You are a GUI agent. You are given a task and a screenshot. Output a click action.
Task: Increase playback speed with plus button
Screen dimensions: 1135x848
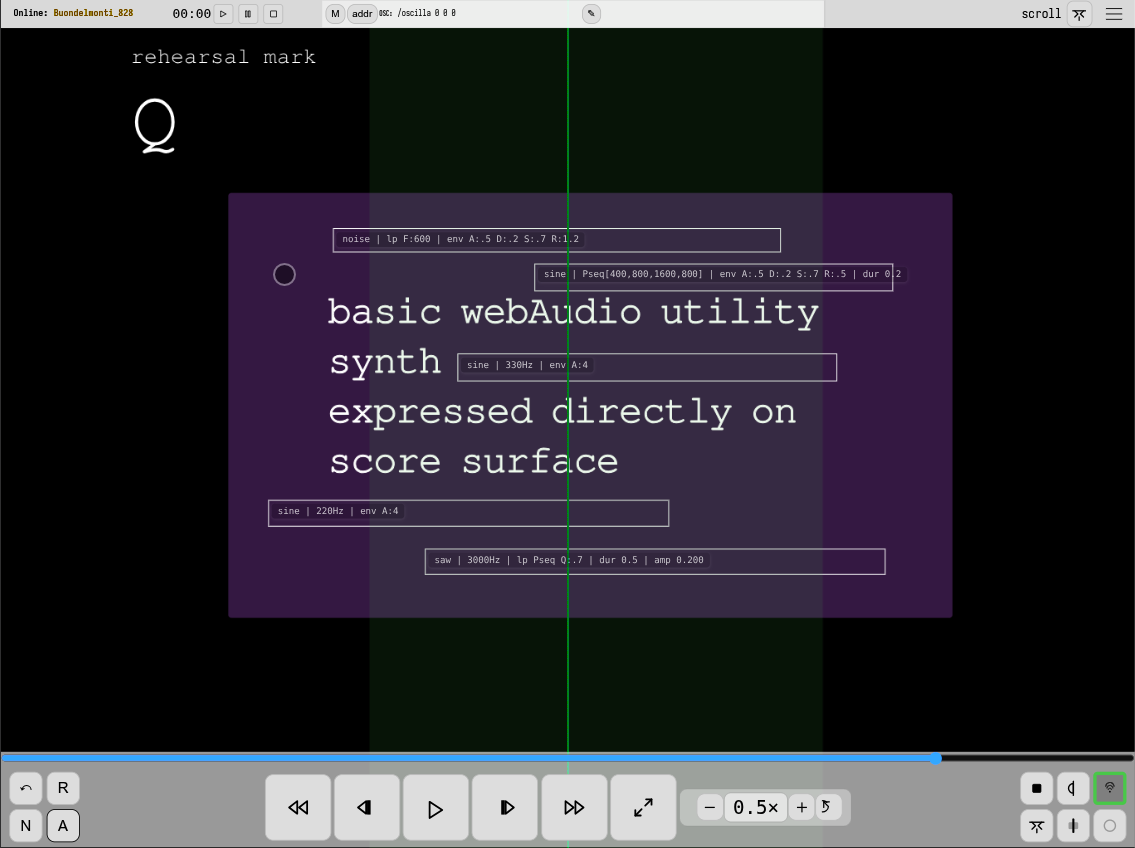[x=801, y=807]
